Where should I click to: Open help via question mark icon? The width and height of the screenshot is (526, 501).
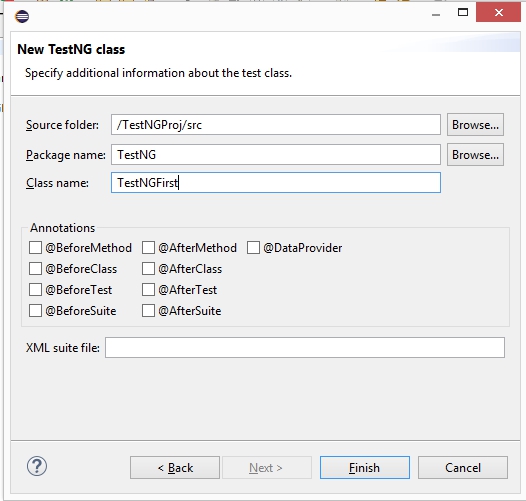coord(37,466)
